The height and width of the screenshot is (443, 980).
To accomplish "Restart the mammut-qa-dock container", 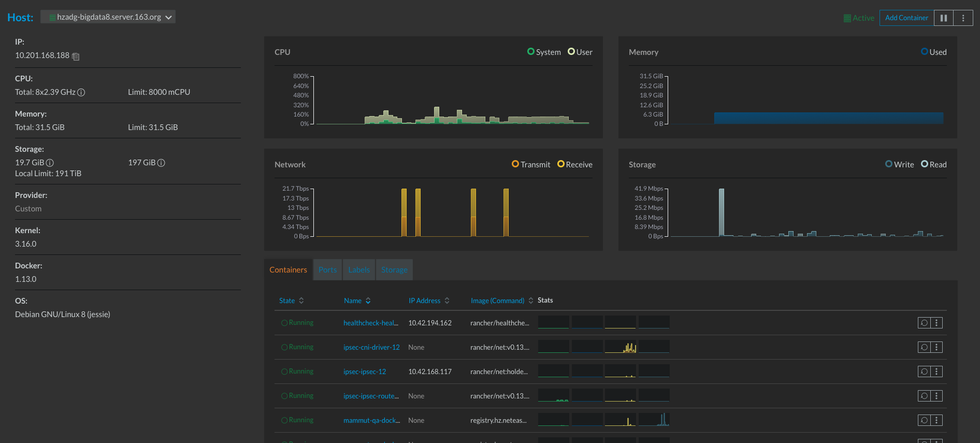I will (x=924, y=420).
